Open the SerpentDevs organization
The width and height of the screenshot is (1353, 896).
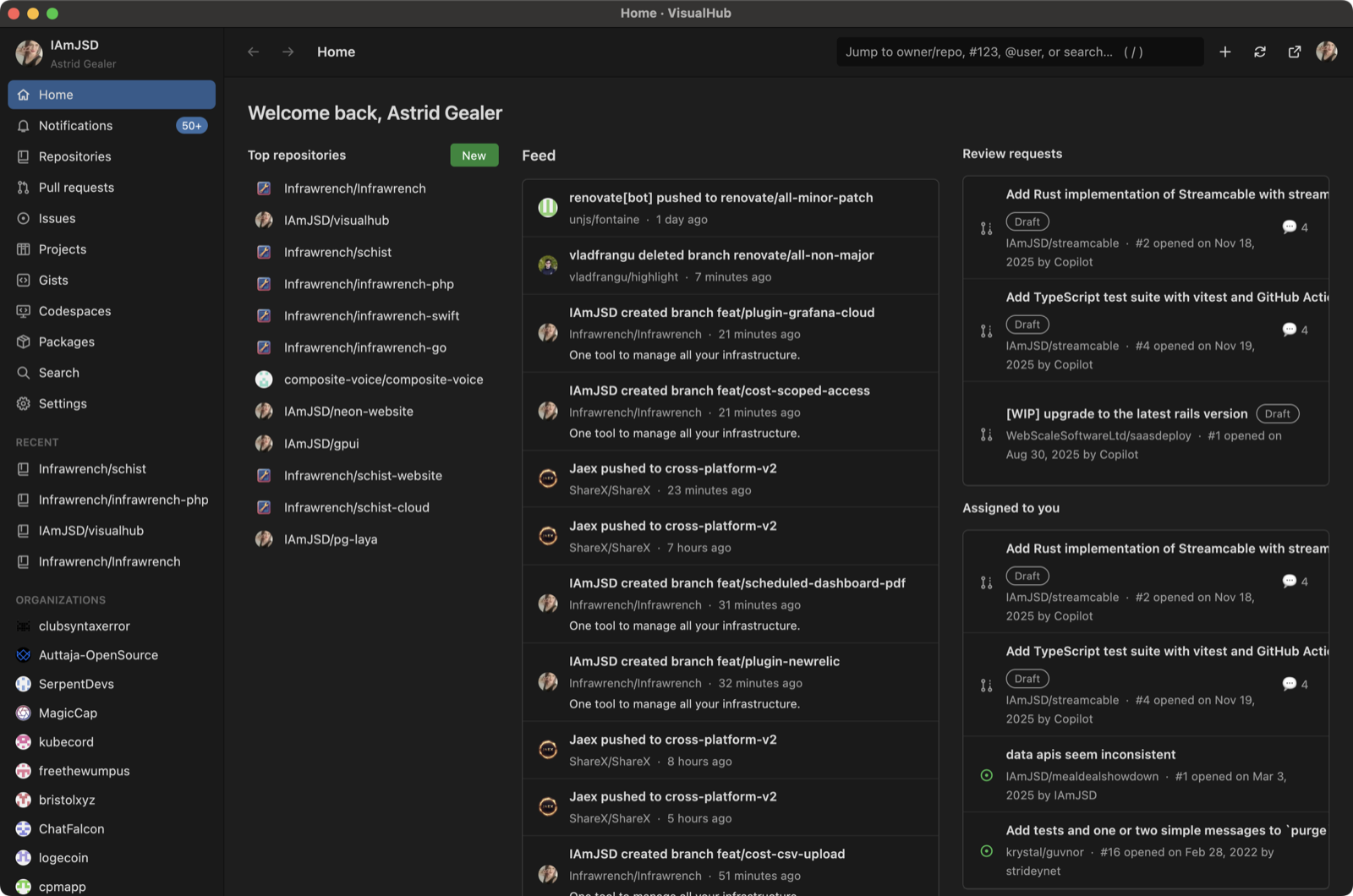(x=112, y=684)
